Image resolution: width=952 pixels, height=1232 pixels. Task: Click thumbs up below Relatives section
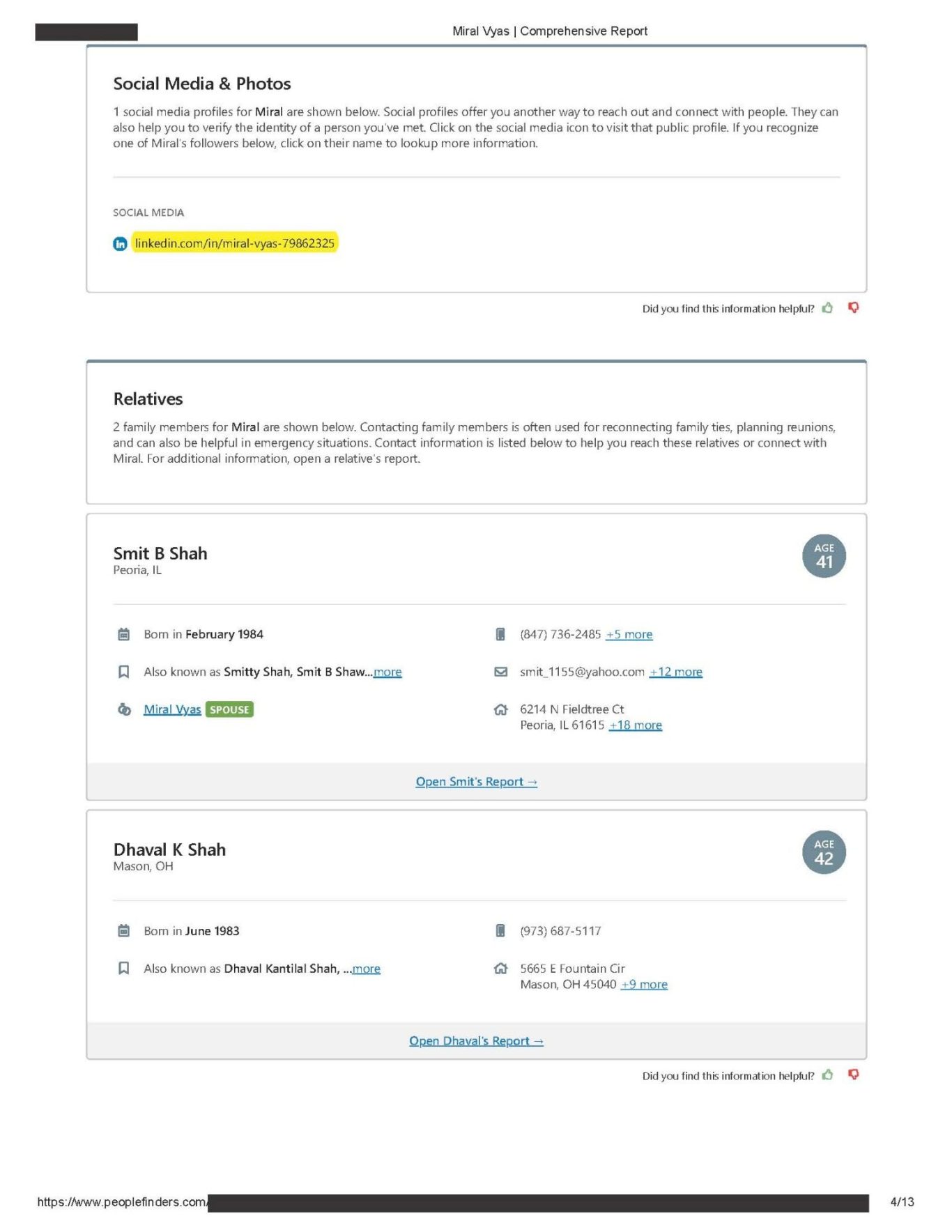(827, 1075)
